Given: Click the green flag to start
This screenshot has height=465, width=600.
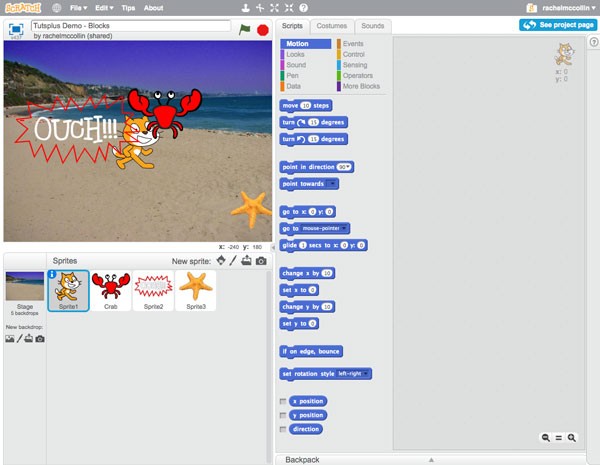Looking at the screenshot, I should (244, 29).
